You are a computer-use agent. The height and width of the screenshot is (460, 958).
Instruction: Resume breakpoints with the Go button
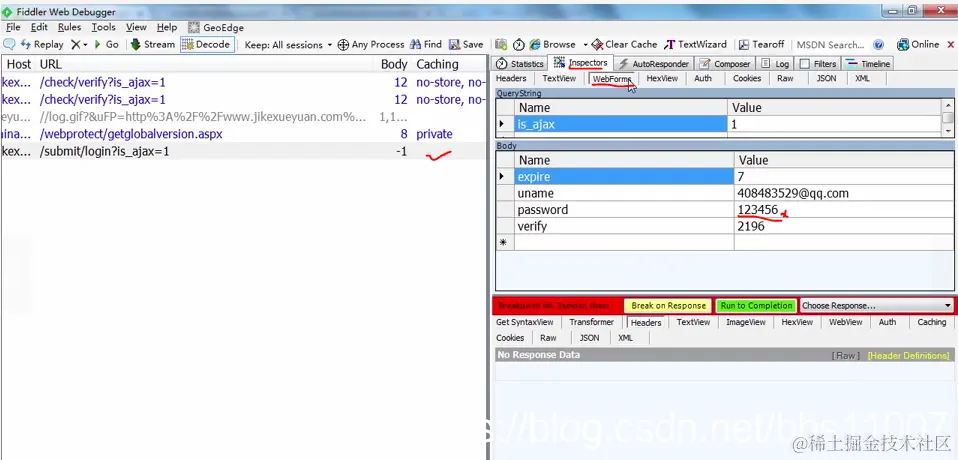[106, 45]
